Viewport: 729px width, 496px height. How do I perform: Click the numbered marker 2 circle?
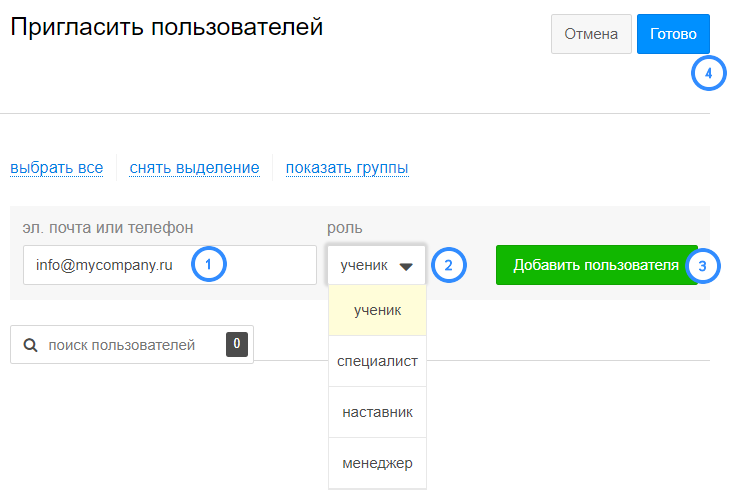[x=449, y=265]
